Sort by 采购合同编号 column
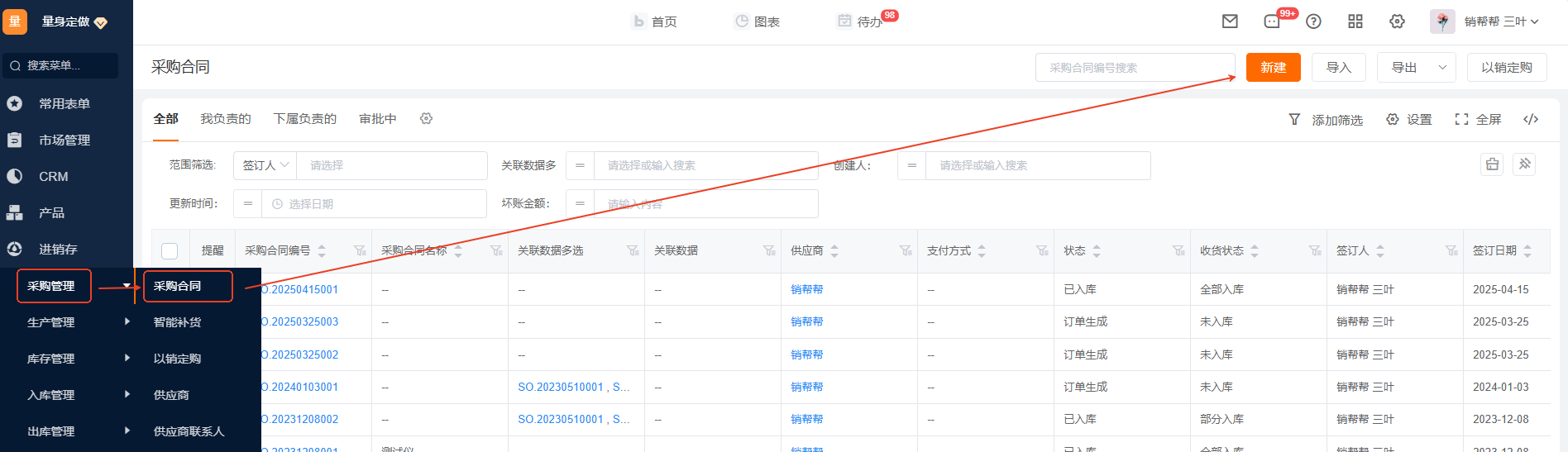This screenshot has height=452, width=1568. [x=322, y=251]
